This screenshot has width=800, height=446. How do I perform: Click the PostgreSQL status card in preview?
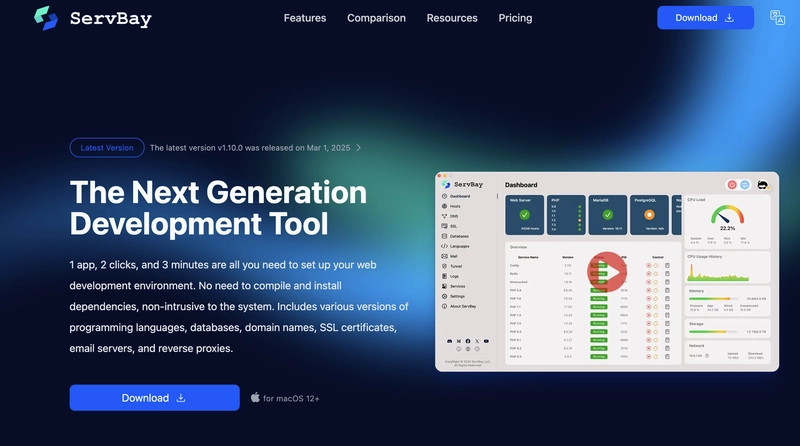(649, 215)
